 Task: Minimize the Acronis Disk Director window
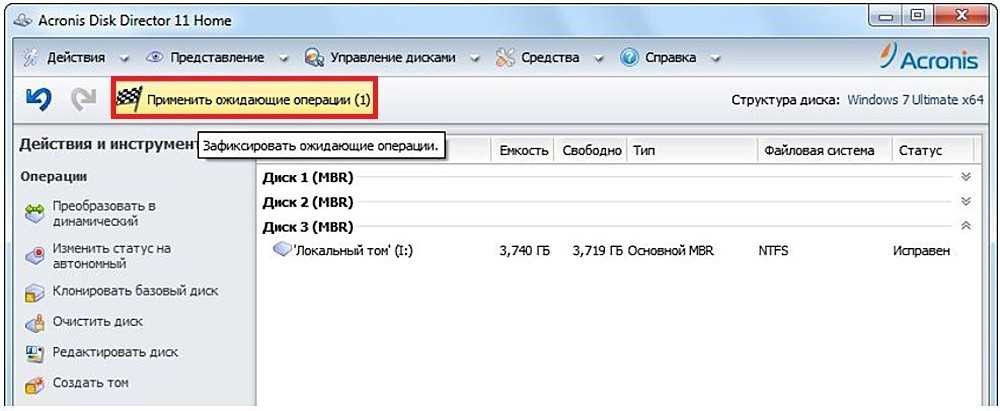[x=887, y=15]
